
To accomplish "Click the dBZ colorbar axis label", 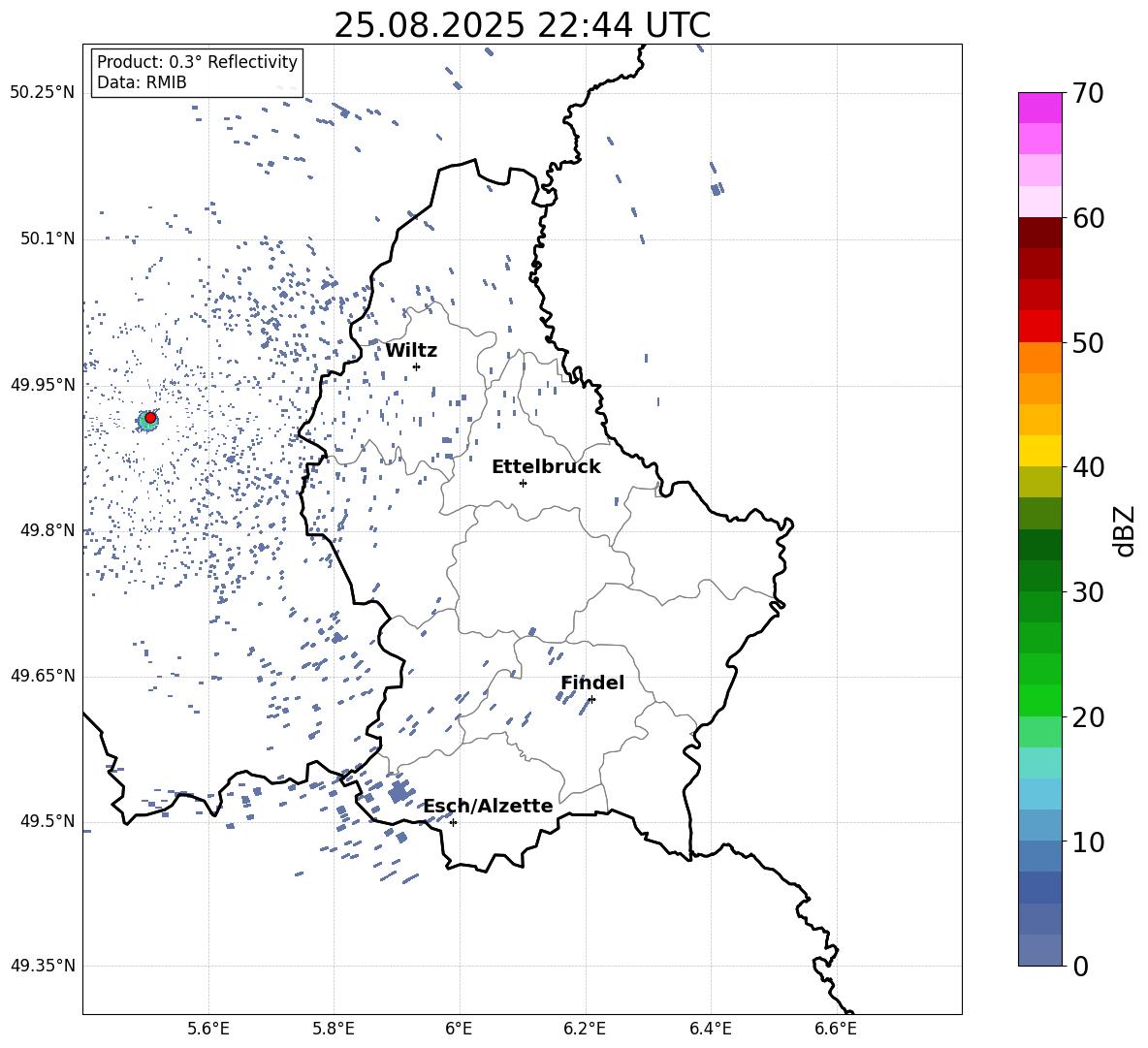I will tap(1126, 530).
